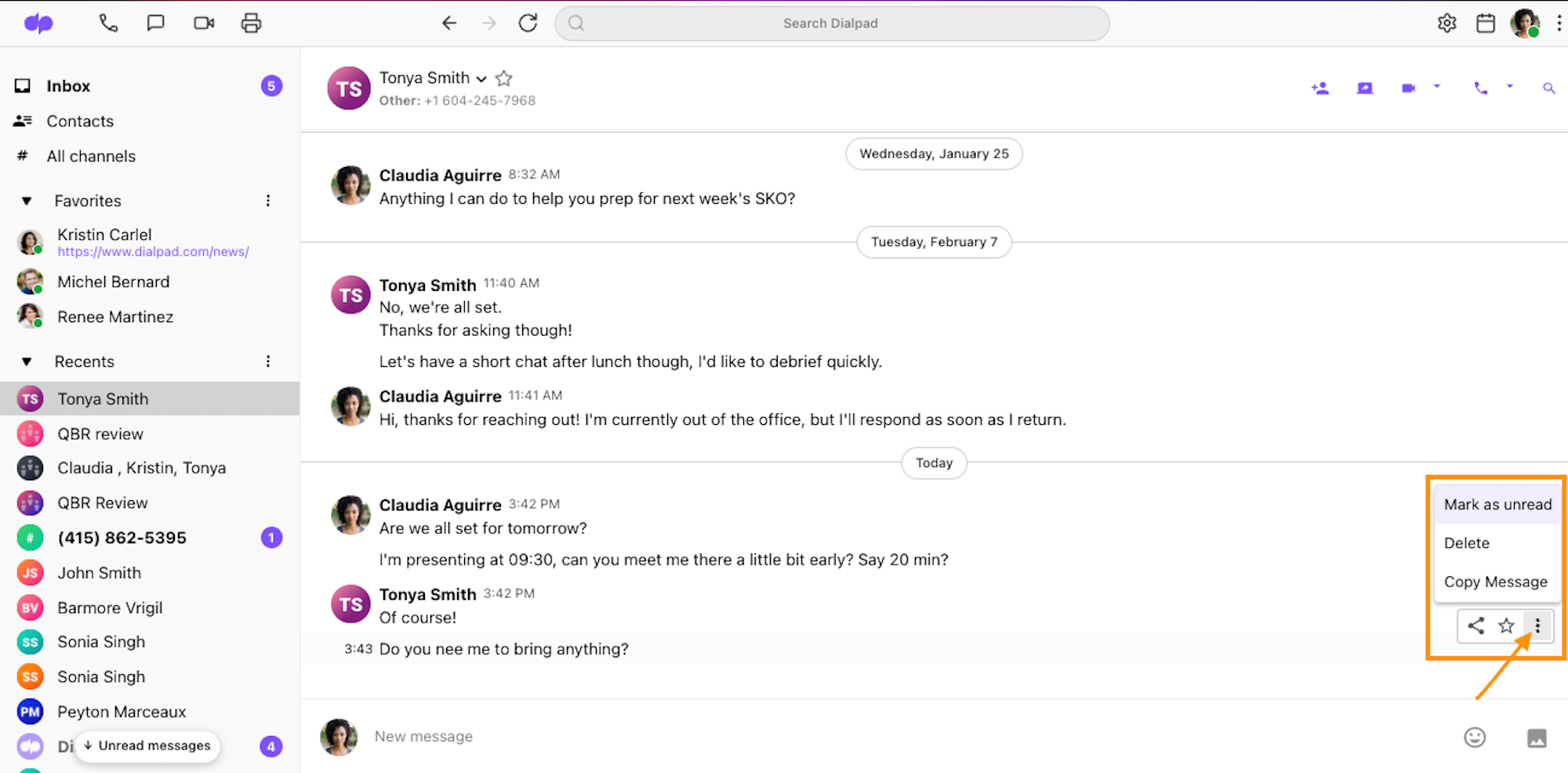Open Tonya Smith contact dropdown chevron
Screen dimensions: 1568x773
(x=481, y=79)
